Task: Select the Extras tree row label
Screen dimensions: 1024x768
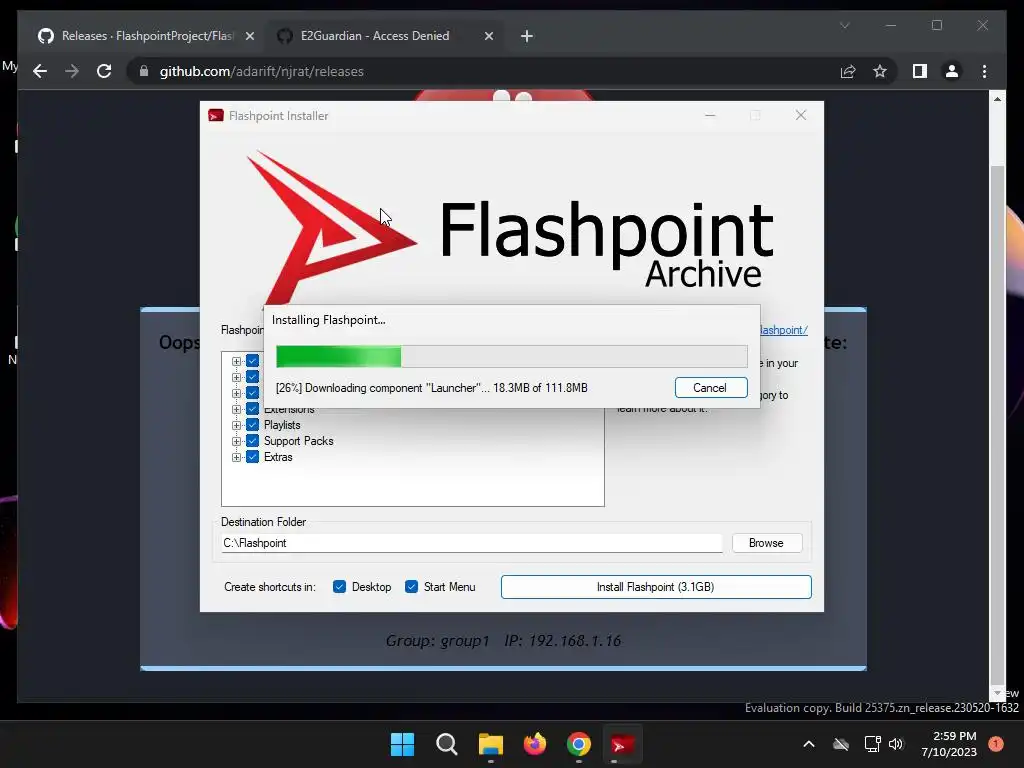Action: pyautogui.click(x=278, y=457)
